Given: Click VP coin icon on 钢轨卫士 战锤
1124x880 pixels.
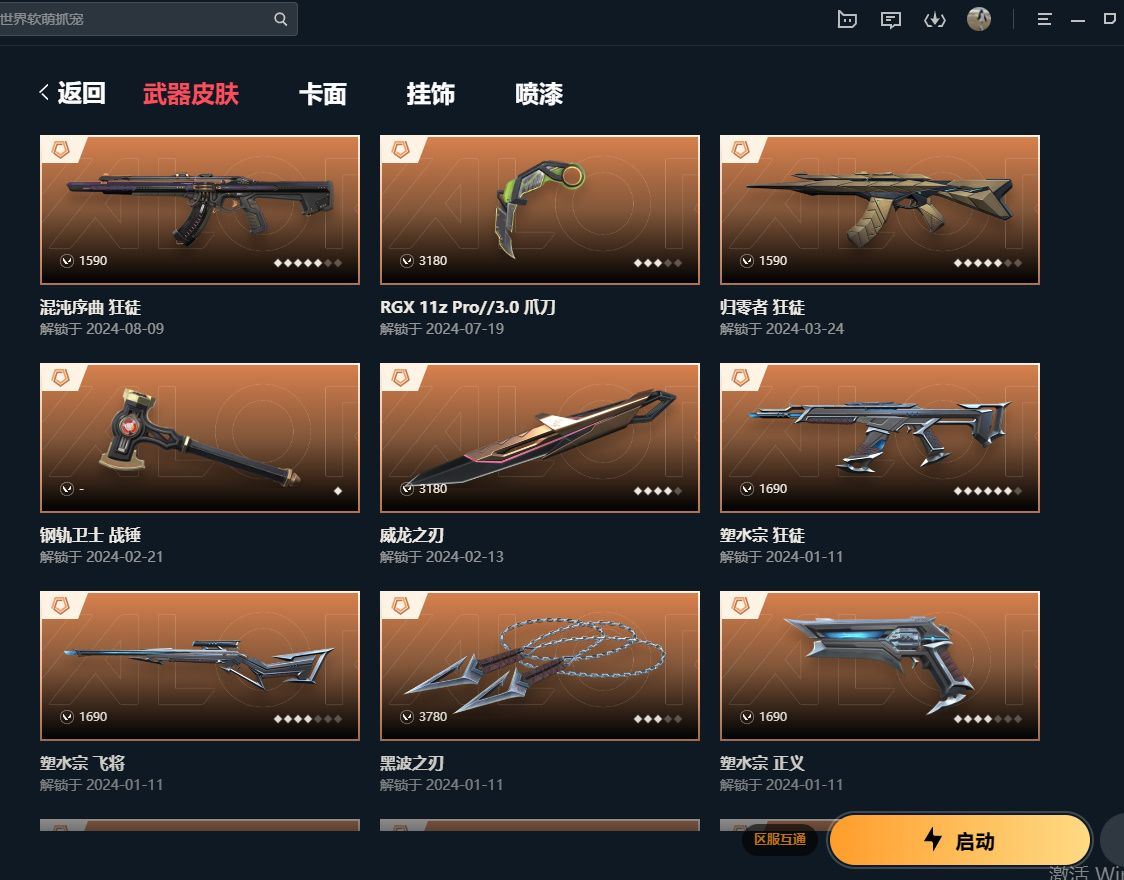Looking at the screenshot, I should pos(67,489).
